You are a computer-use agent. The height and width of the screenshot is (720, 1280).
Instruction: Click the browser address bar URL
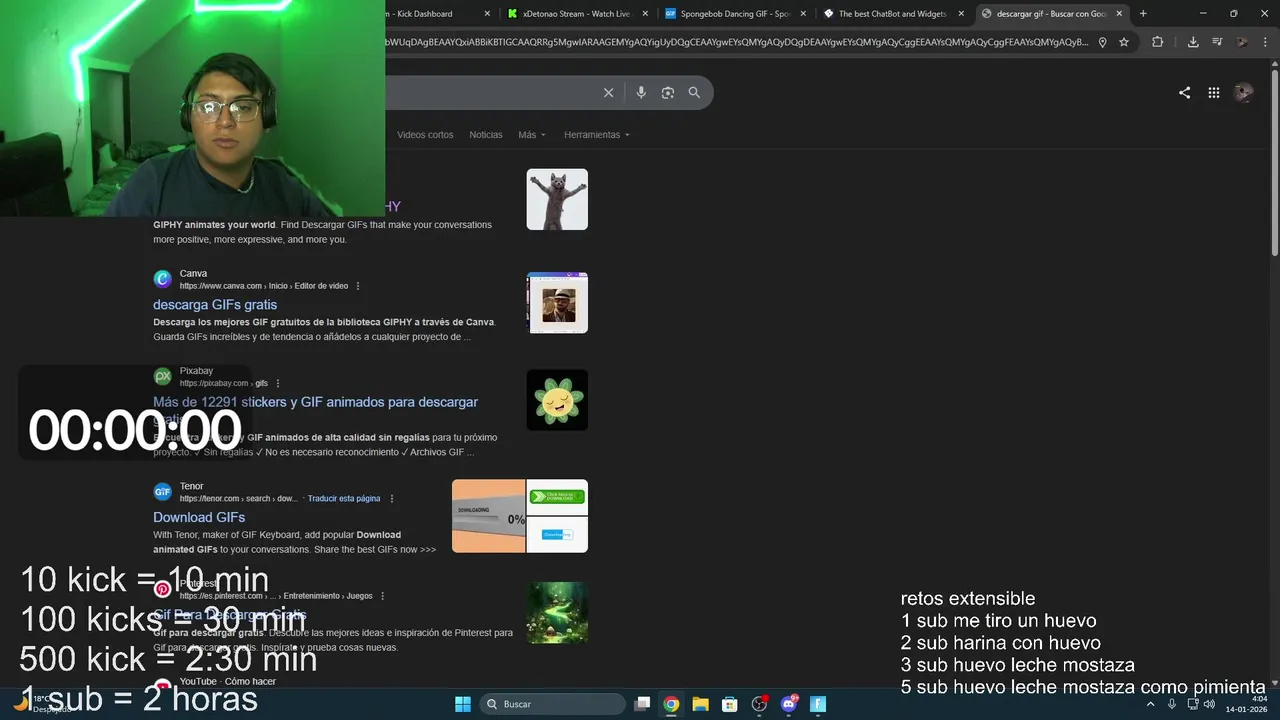(x=736, y=42)
